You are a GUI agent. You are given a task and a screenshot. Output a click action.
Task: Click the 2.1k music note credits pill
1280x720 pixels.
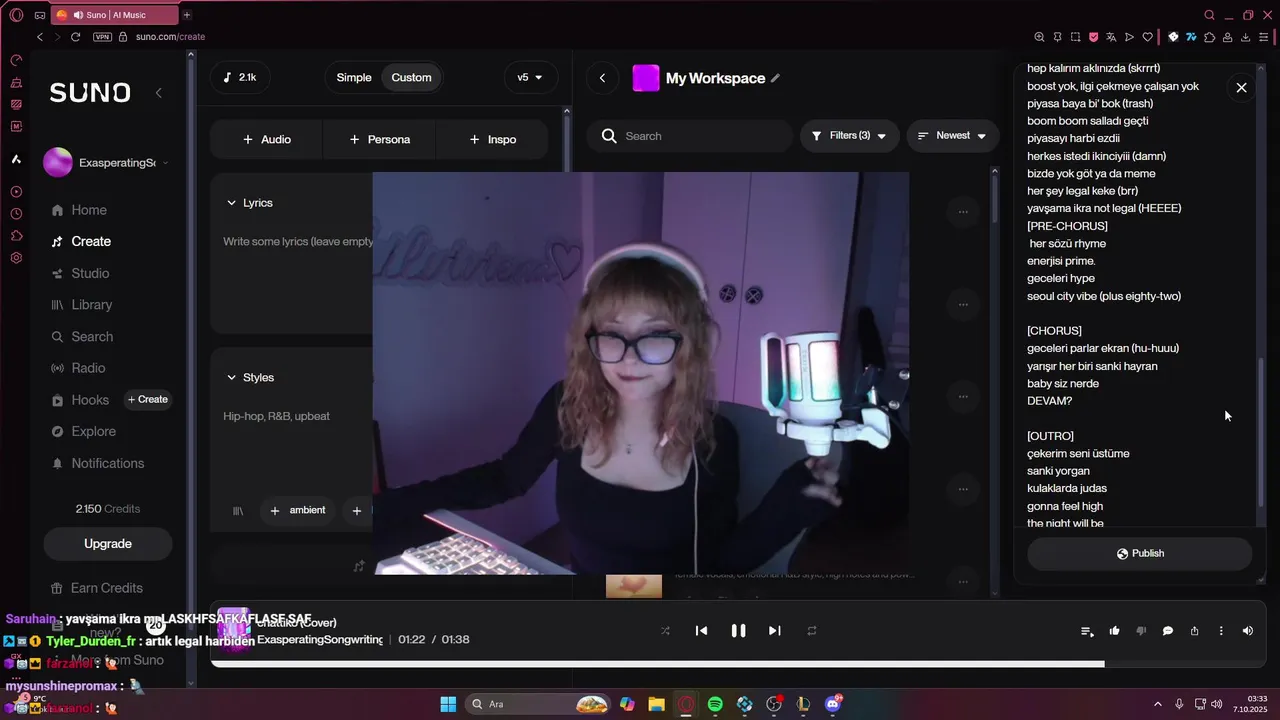(240, 77)
